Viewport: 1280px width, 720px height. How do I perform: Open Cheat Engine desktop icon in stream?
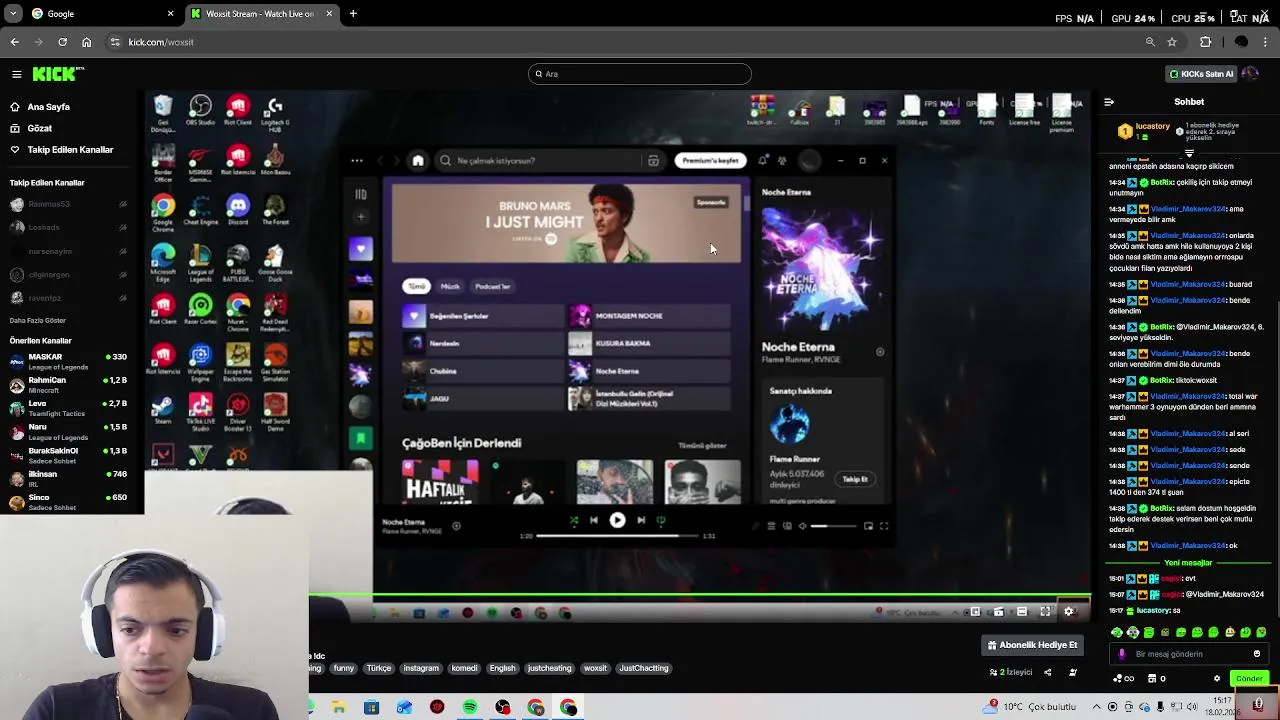(200, 210)
